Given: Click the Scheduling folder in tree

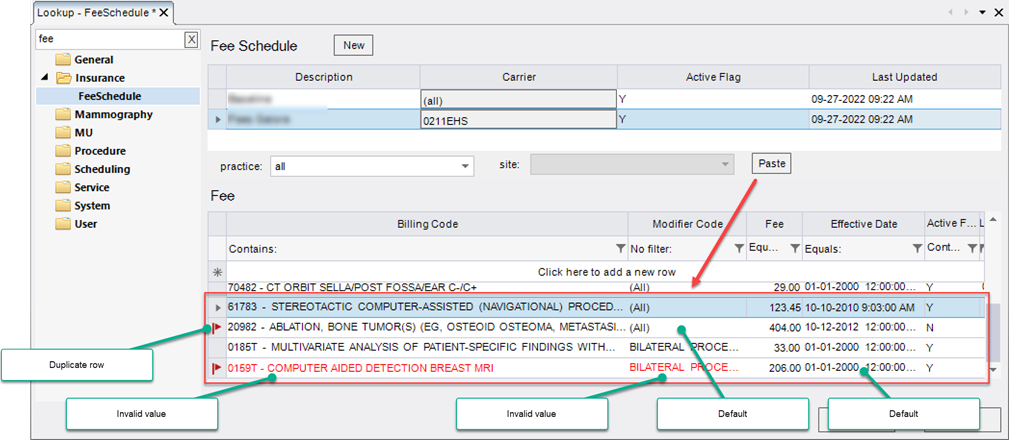Looking at the screenshot, I should [x=102, y=169].
